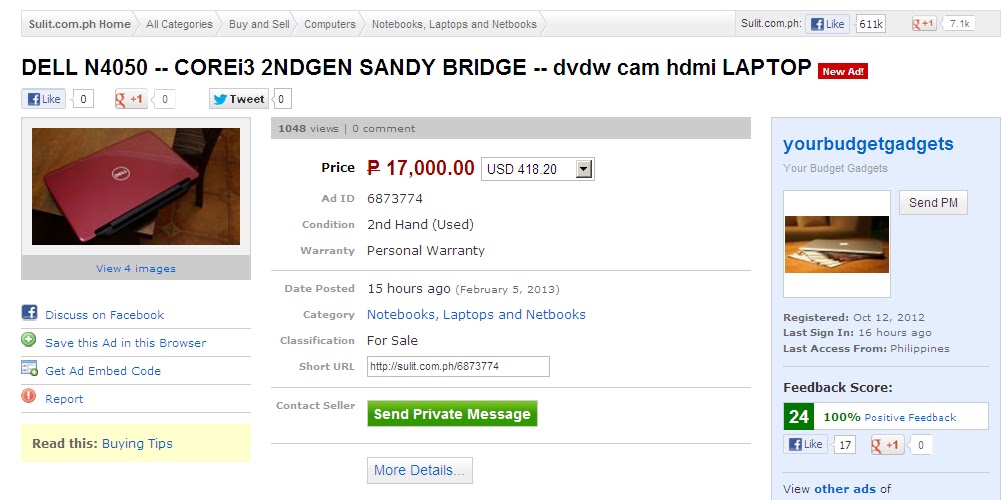Click the Tweet button with bird icon
The height and width of the screenshot is (500, 1002).
[x=238, y=99]
